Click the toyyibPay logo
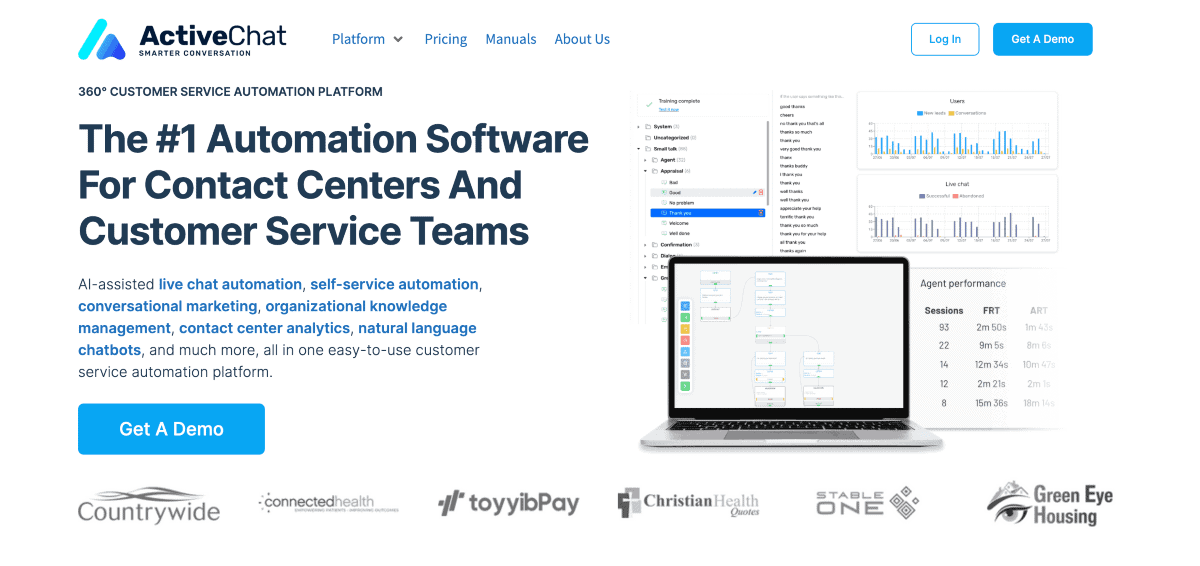This screenshot has width=1200, height=566. (x=508, y=503)
